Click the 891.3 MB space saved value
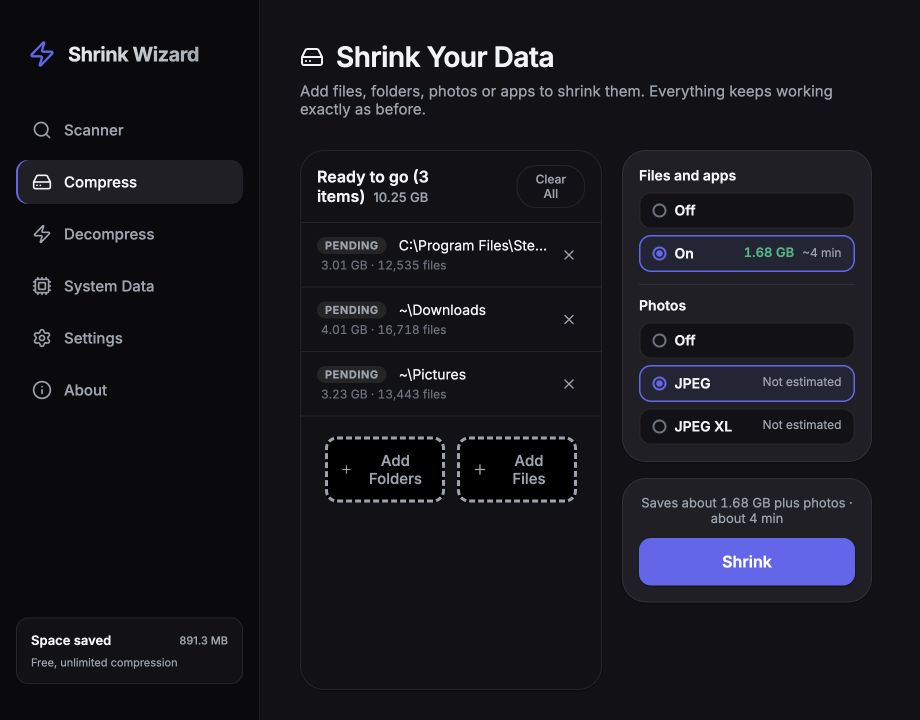Image resolution: width=920 pixels, height=720 pixels. [x=204, y=640]
